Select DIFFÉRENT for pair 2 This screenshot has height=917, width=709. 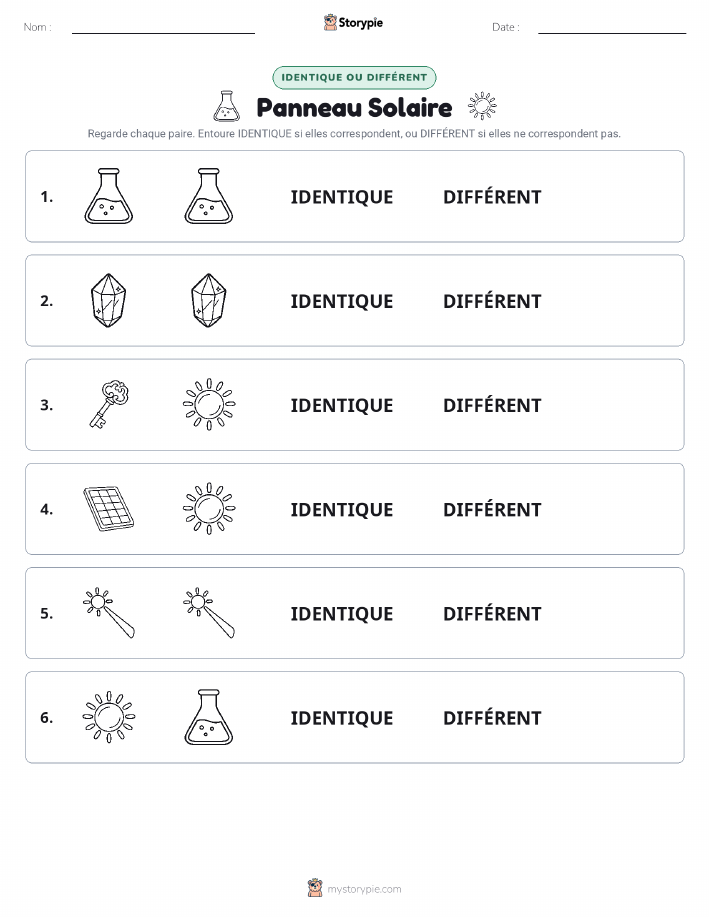coord(492,300)
